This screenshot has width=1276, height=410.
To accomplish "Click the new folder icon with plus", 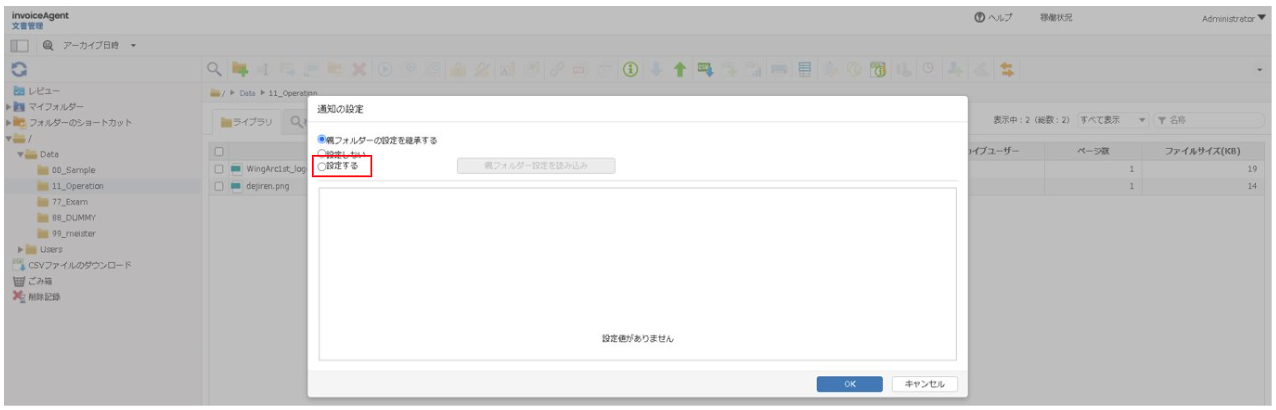I will point(240,70).
